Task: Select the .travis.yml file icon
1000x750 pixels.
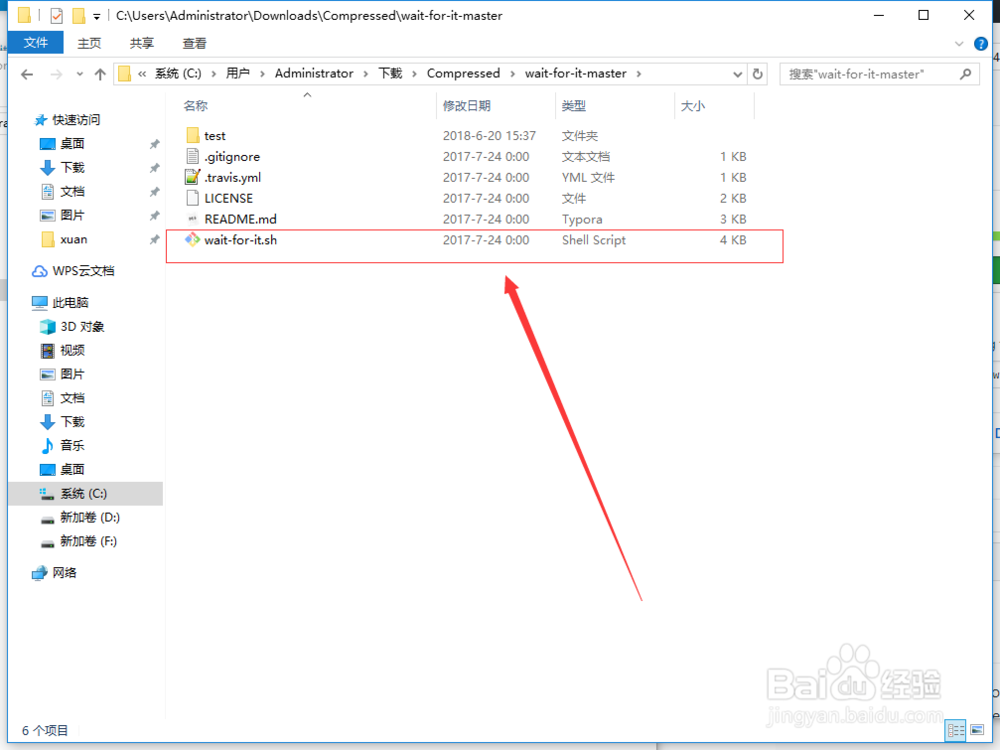Action: pyautogui.click(x=193, y=177)
